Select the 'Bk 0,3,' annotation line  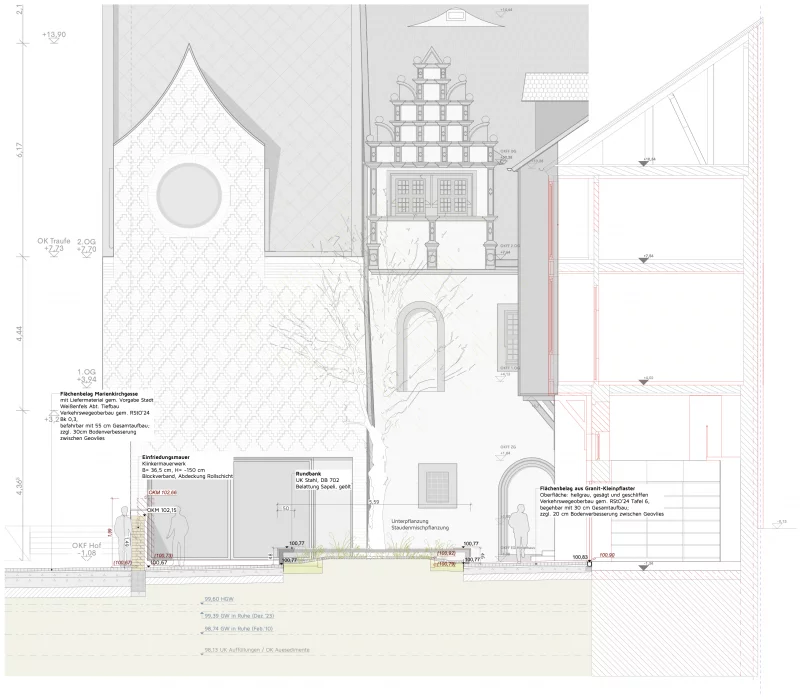pyautogui.click(x=67, y=417)
